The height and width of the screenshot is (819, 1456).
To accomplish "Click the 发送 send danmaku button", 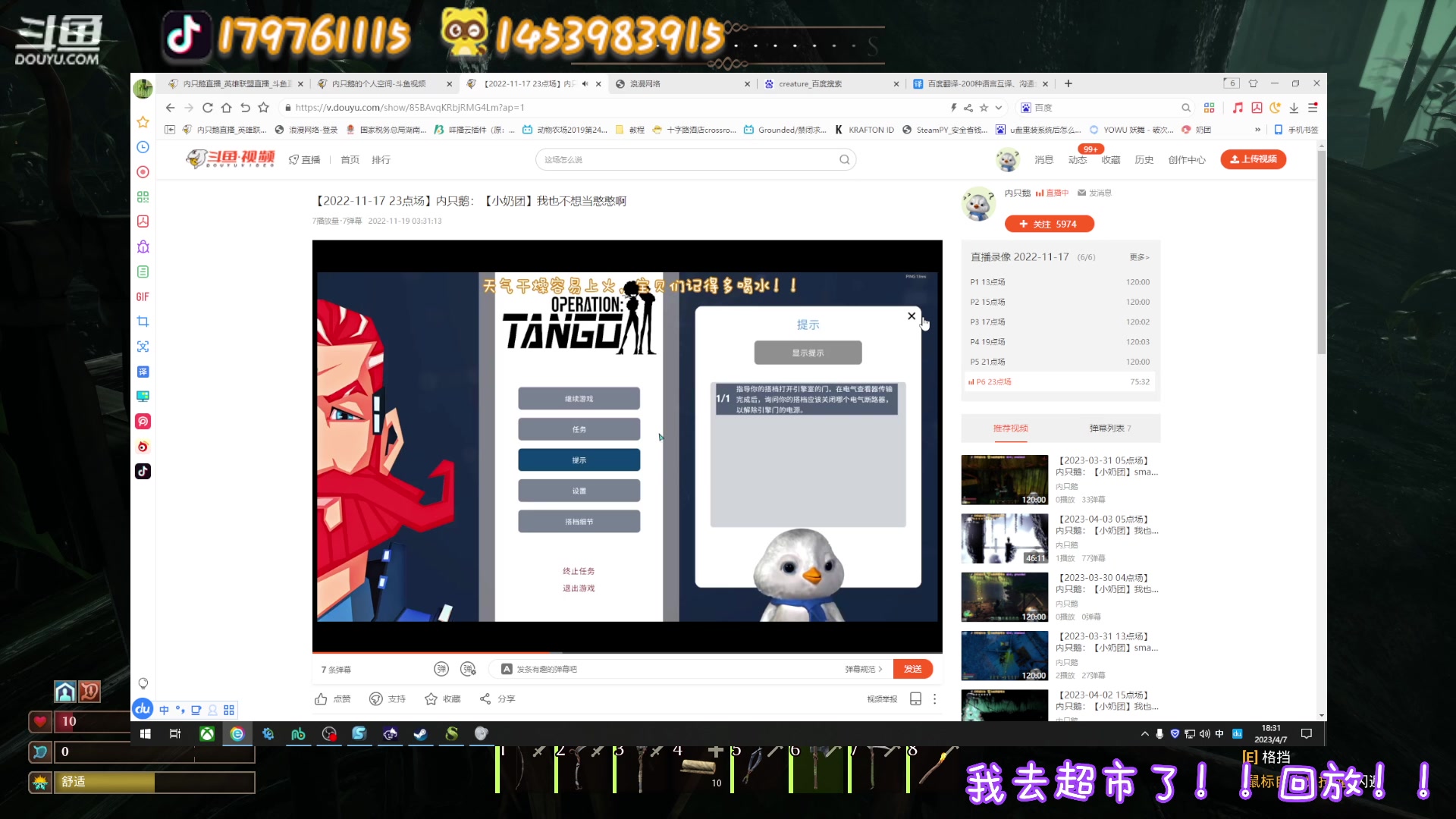I will (912, 669).
